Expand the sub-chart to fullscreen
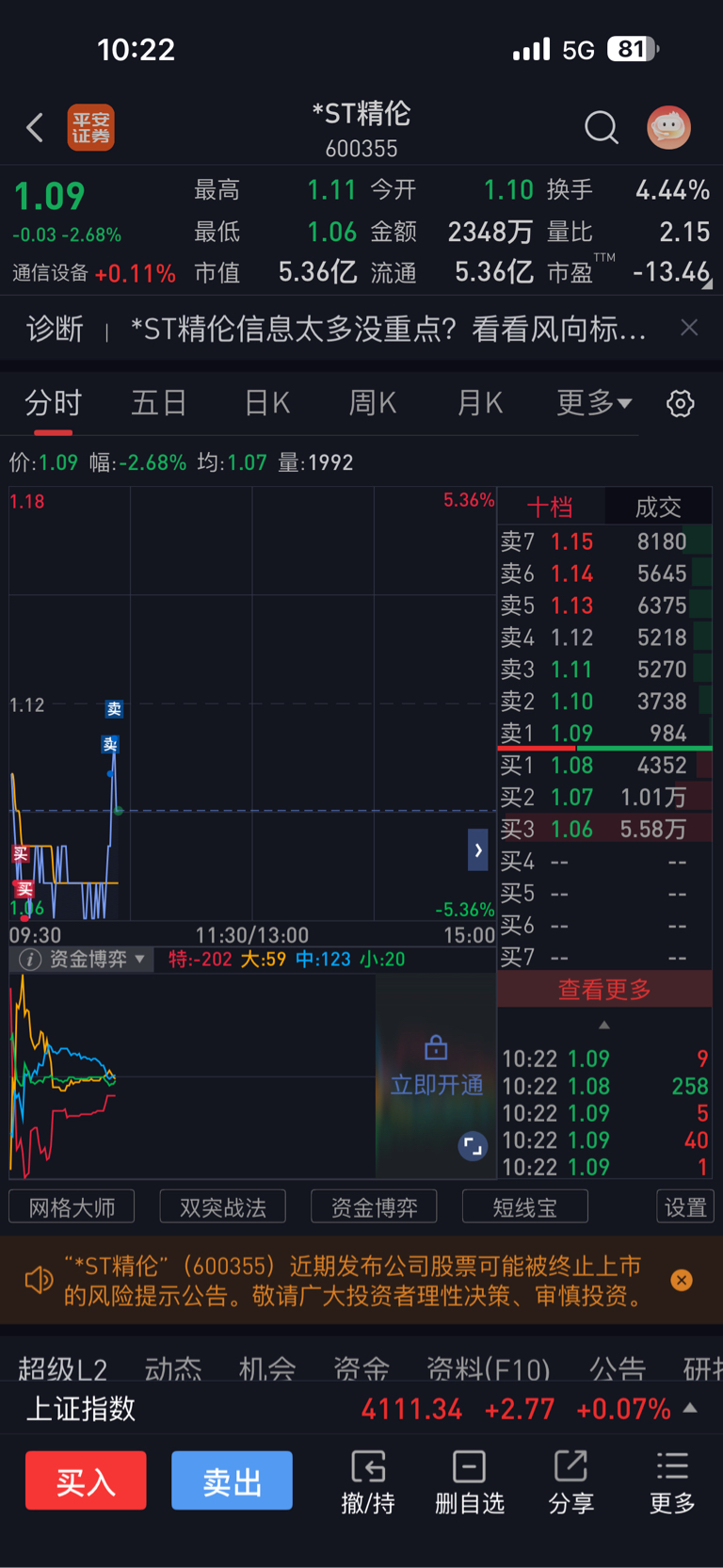723x1568 pixels. coord(473,1146)
